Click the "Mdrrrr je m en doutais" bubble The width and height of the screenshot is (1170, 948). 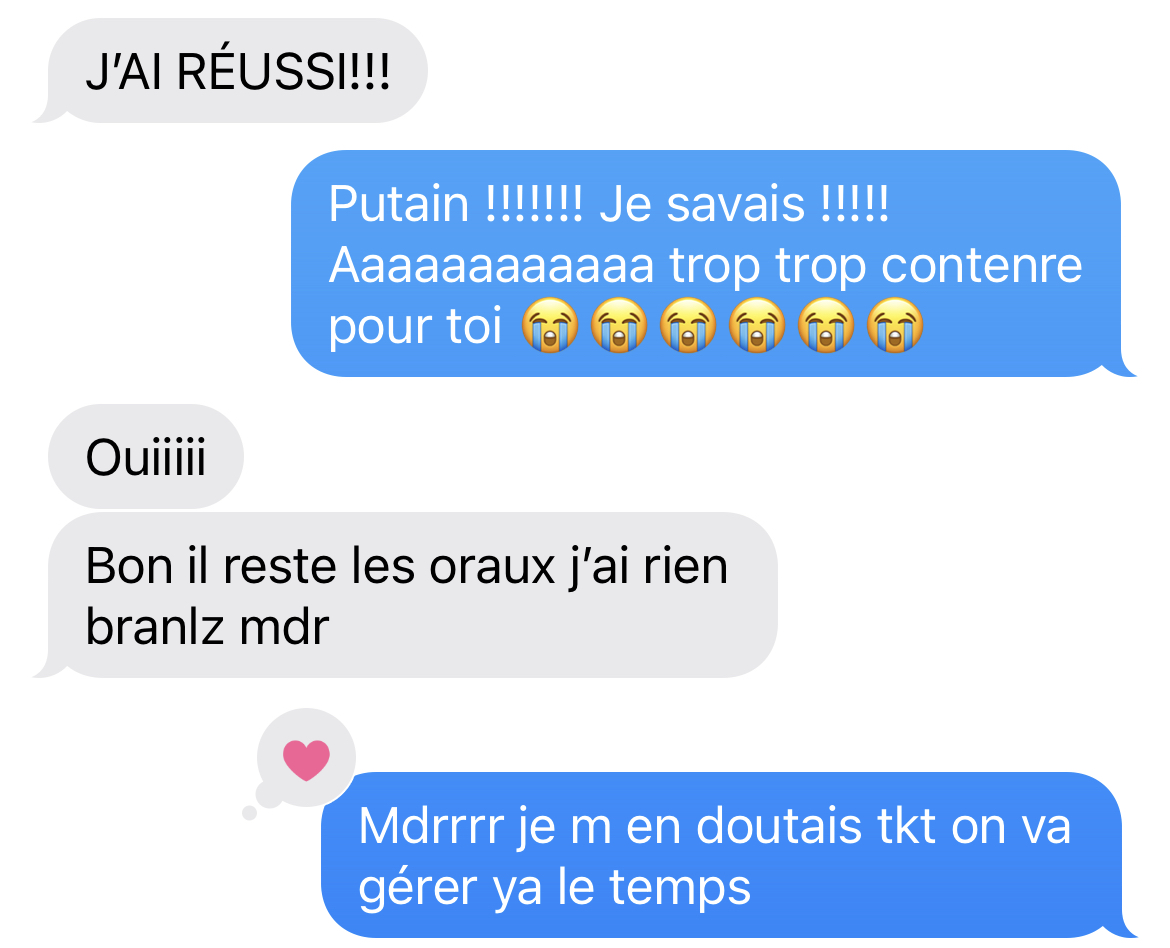coord(728,855)
